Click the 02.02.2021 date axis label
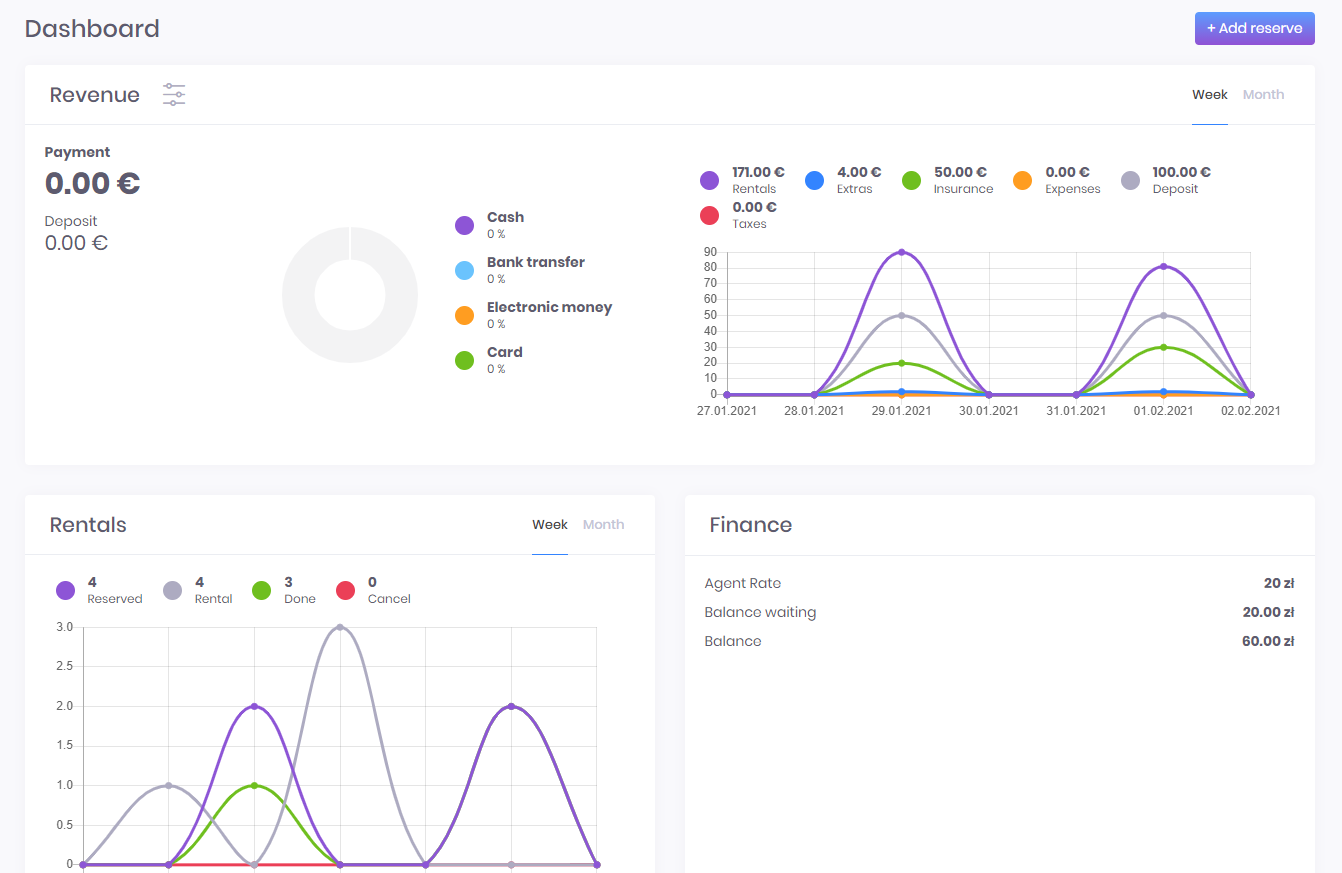Viewport: 1342px width, 873px height. [x=1251, y=410]
